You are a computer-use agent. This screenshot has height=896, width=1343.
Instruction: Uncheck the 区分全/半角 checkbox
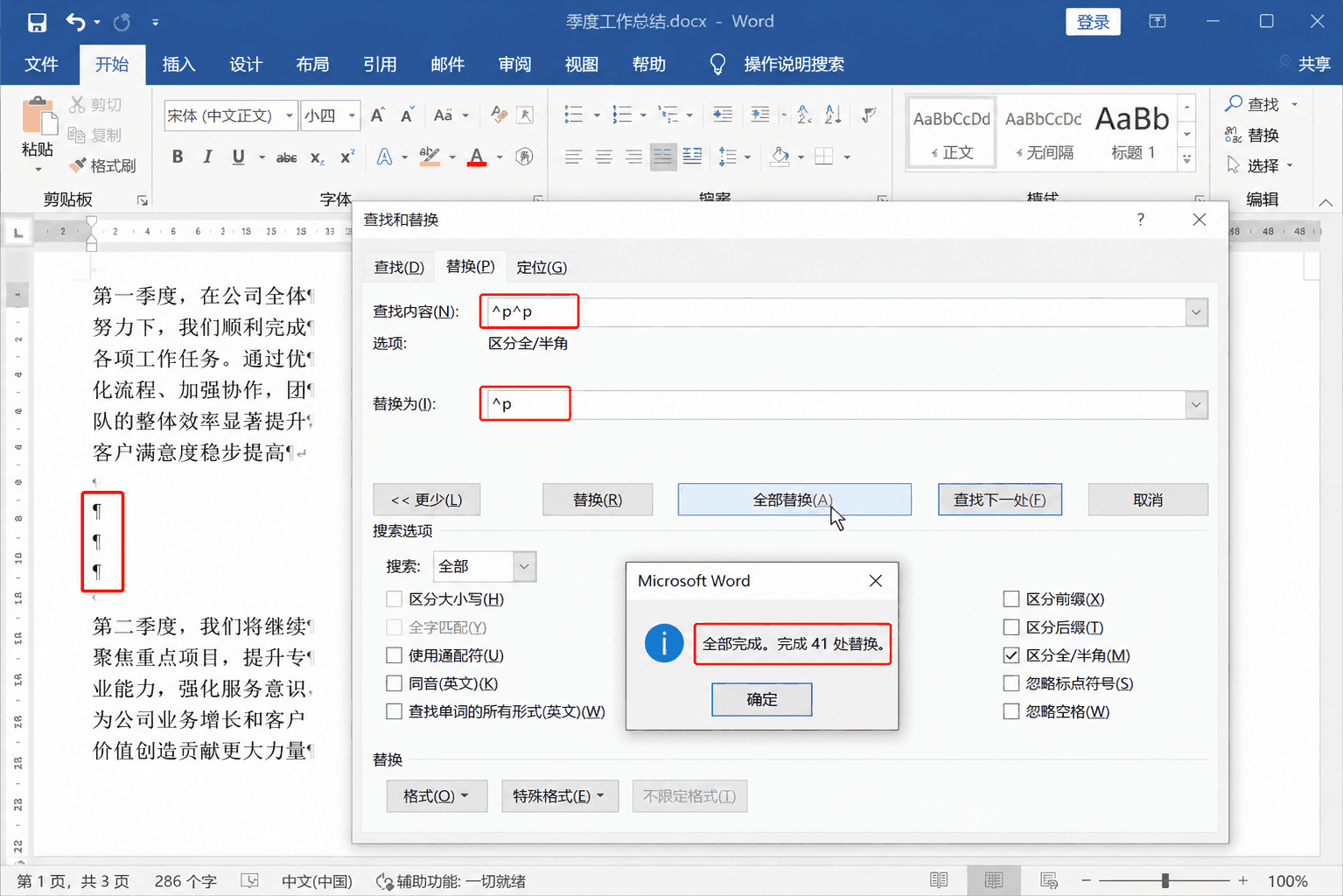pos(1011,655)
